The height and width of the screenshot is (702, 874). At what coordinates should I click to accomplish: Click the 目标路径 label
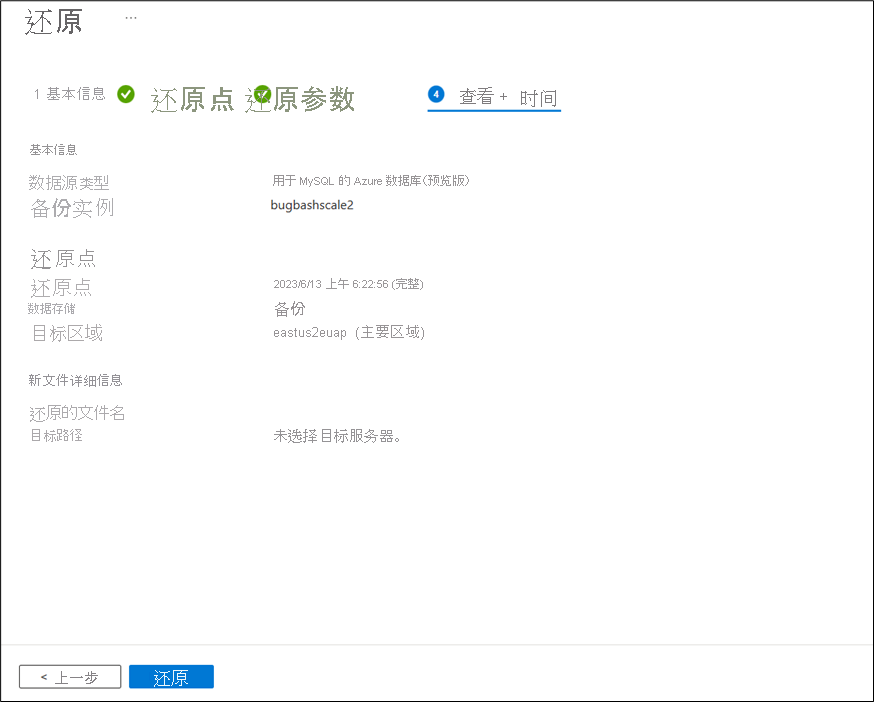tap(56, 435)
